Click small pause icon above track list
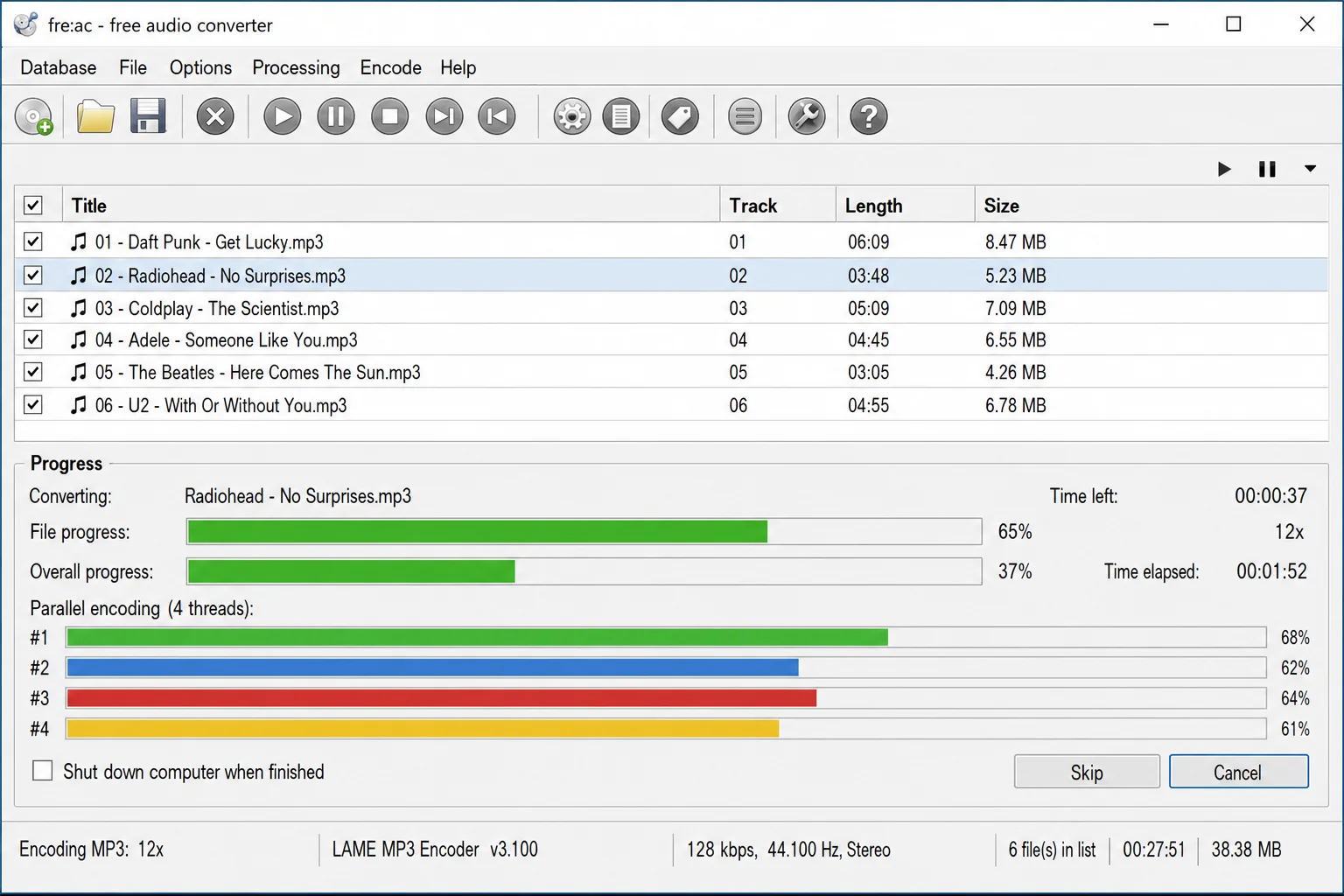This screenshot has height=896, width=1344. coord(1267,169)
